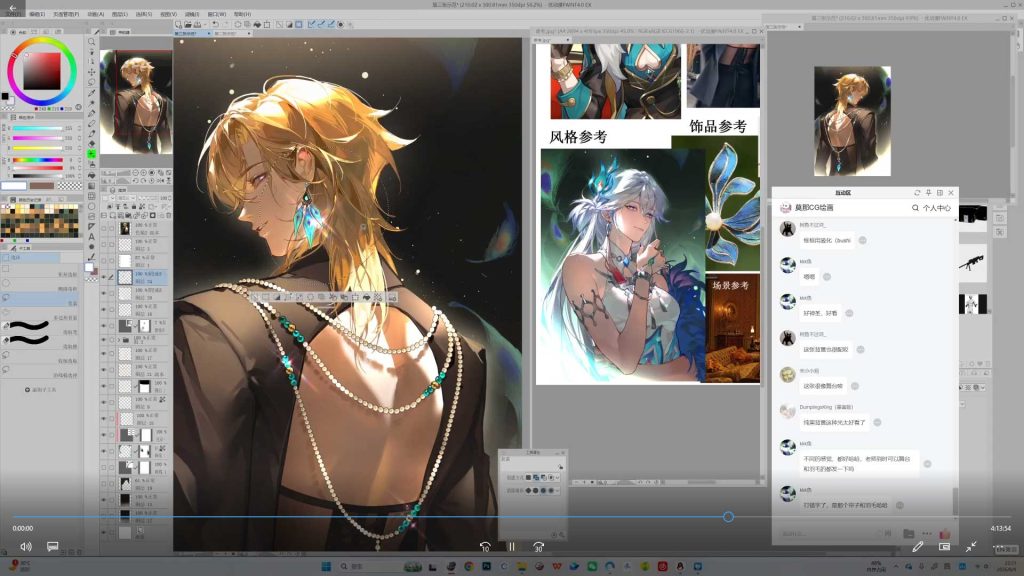Click the Open file folder icon
Image resolution: width=1024 pixels, height=576 pixels.
187,24
